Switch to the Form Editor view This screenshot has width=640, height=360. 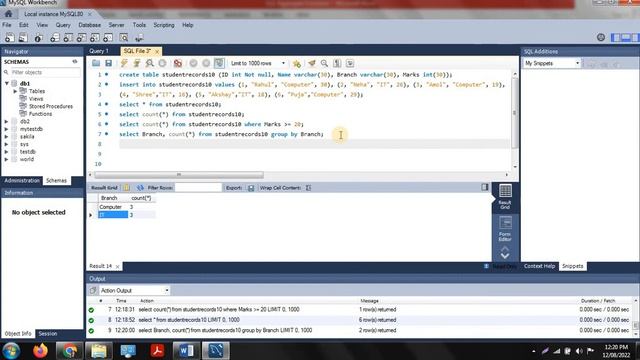(x=505, y=229)
